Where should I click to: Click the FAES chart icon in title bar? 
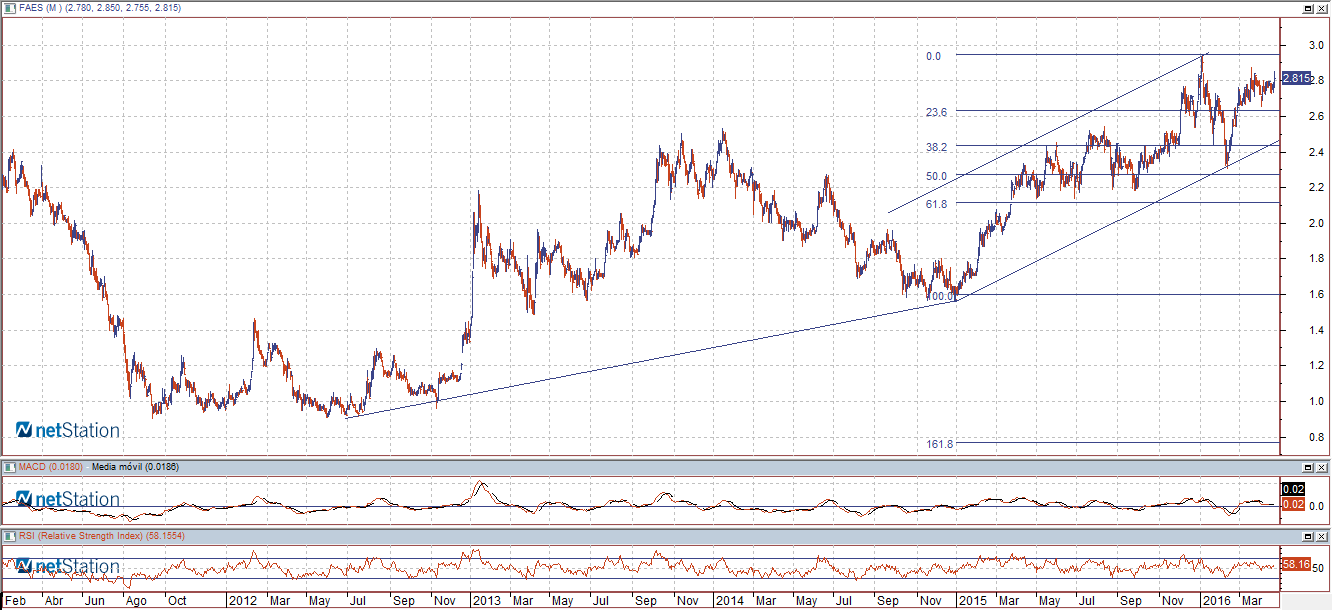(x=10, y=8)
